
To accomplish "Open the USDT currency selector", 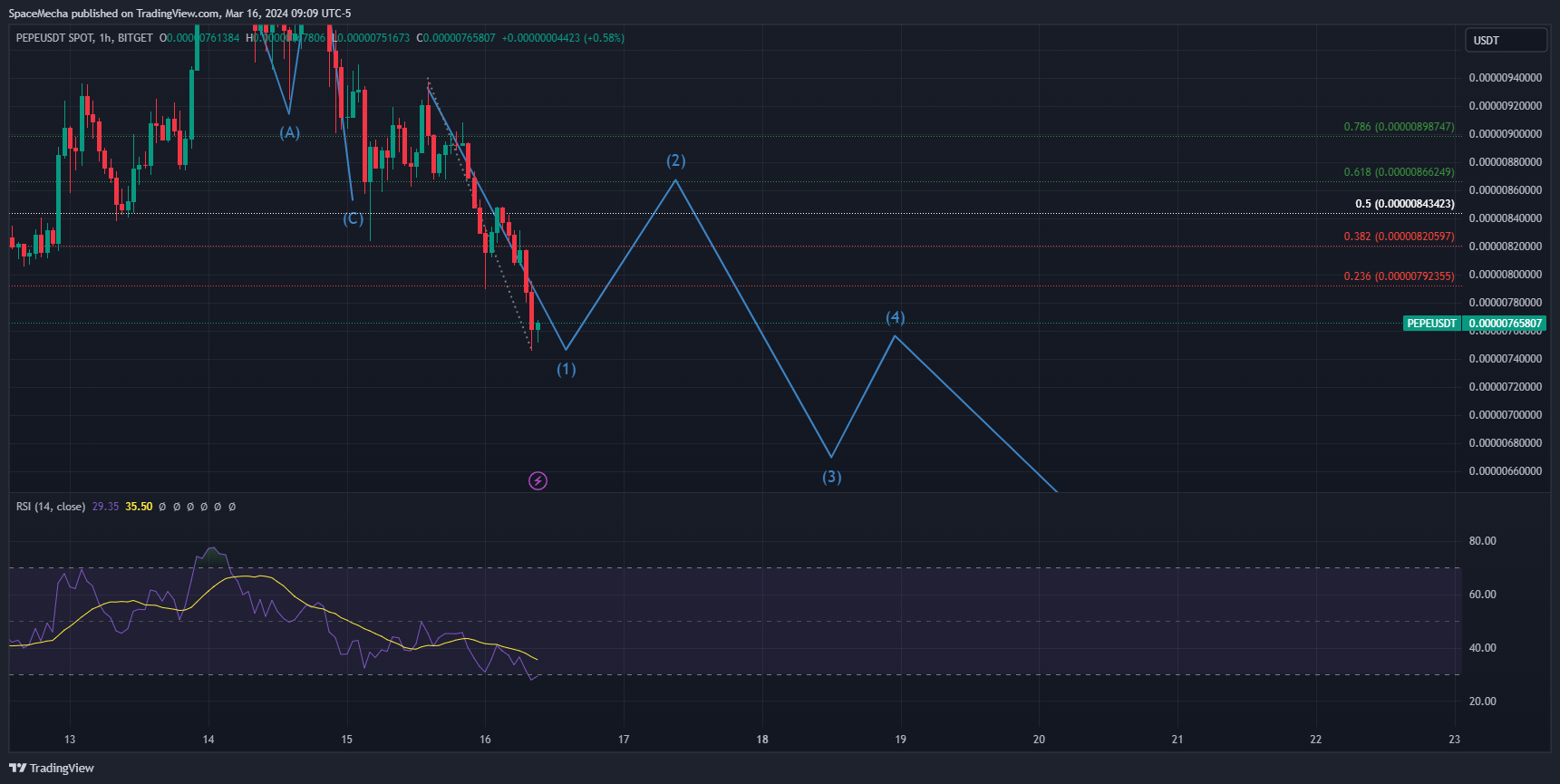I will (1506, 40).
